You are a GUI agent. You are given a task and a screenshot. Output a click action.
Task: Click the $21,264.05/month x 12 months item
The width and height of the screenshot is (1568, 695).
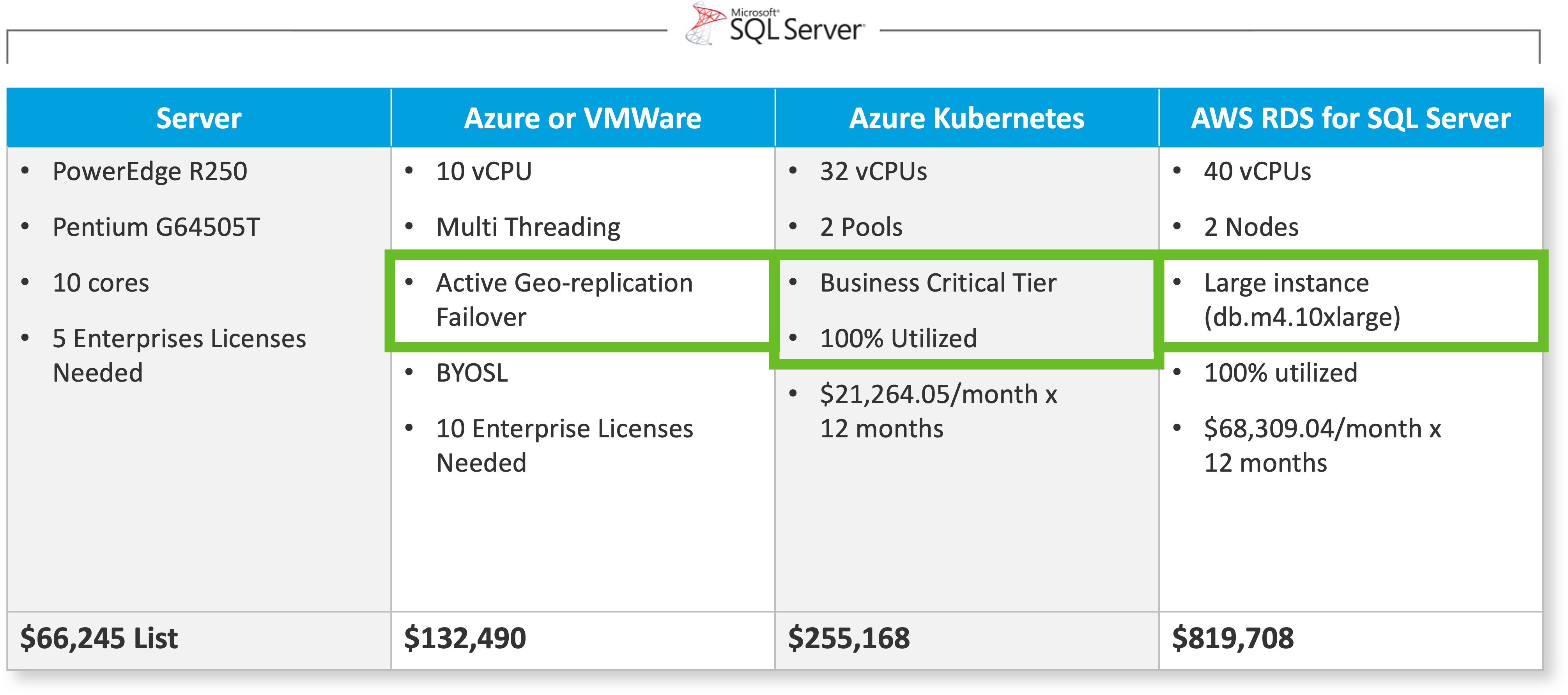(x=938, y=411)
